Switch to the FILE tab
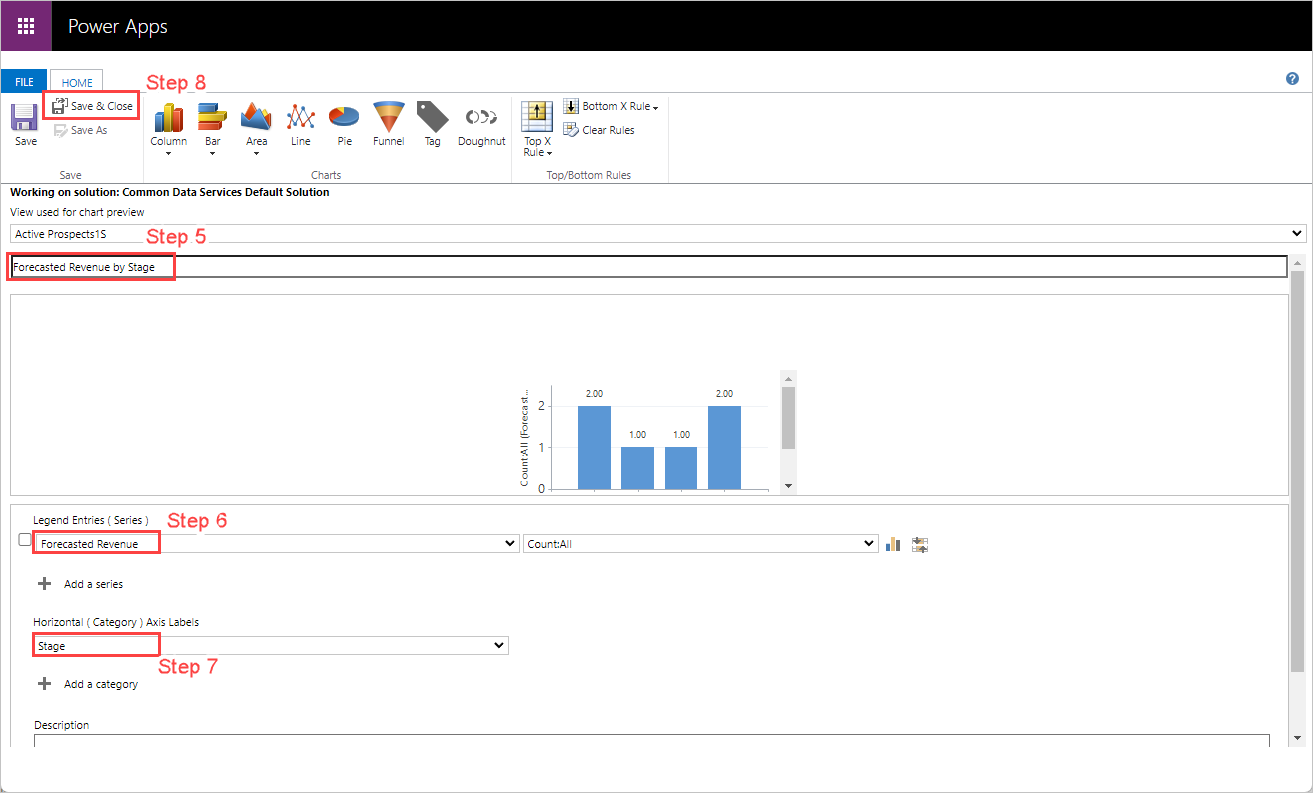The image size is (1313, 793). [23, 81]
